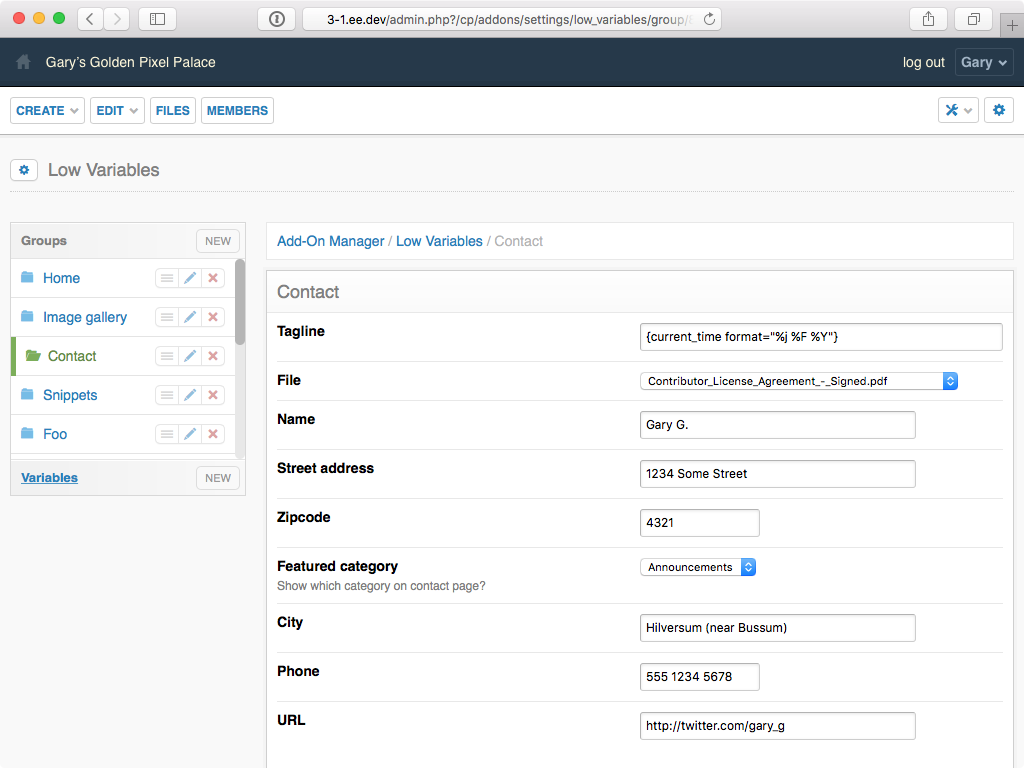The width and height of the screenshot is (1024, 768).
Task: Open the Gary user dropdown
Action: click(x=984, y=62)
